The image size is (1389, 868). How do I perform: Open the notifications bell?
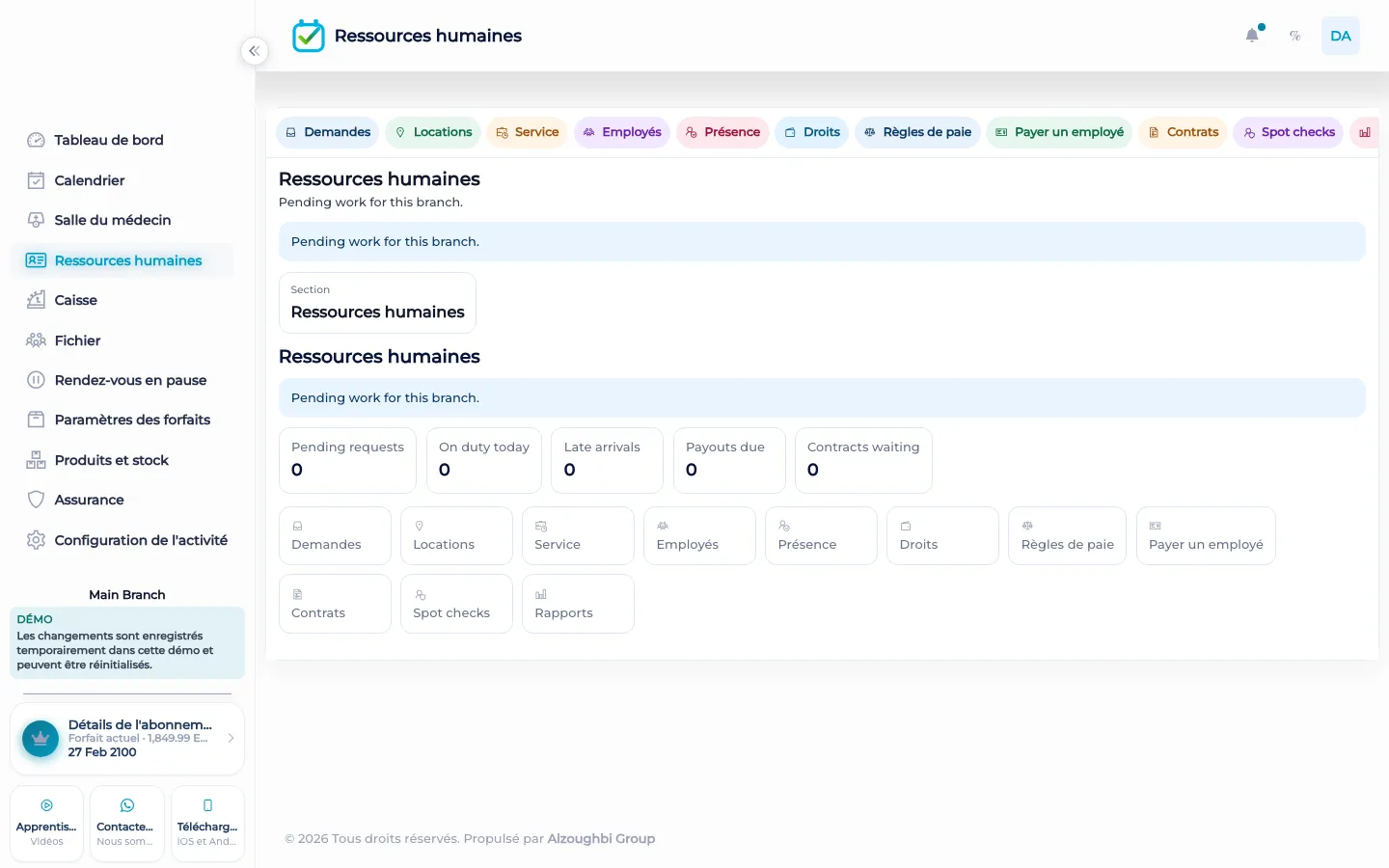(1252, 36)
